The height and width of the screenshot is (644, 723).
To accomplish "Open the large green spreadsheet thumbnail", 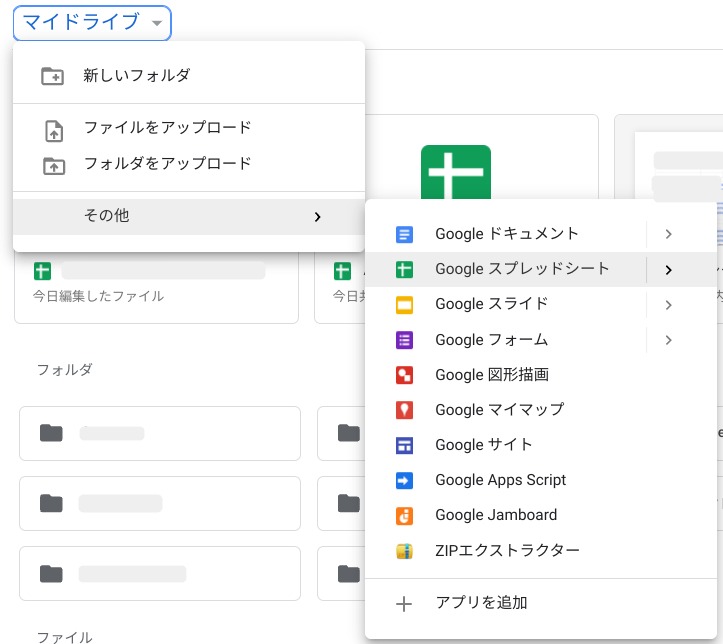I will (x=456, y=175).
